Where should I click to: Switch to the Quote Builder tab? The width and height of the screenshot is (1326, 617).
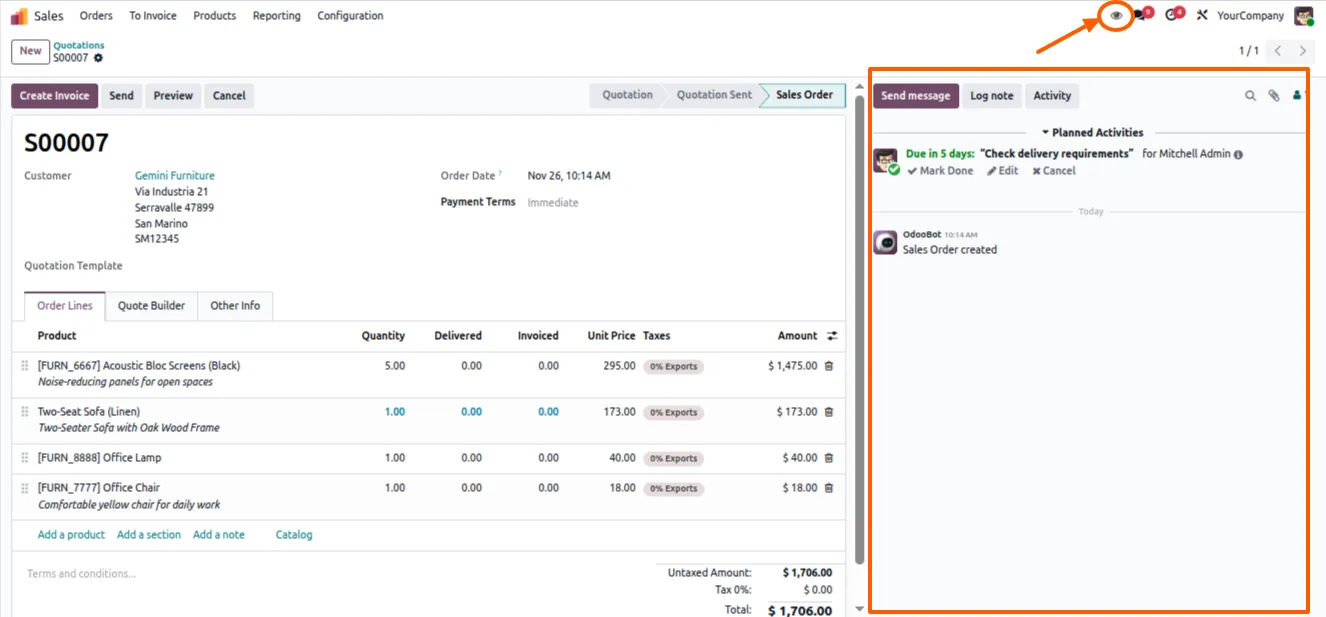point(151,306)
